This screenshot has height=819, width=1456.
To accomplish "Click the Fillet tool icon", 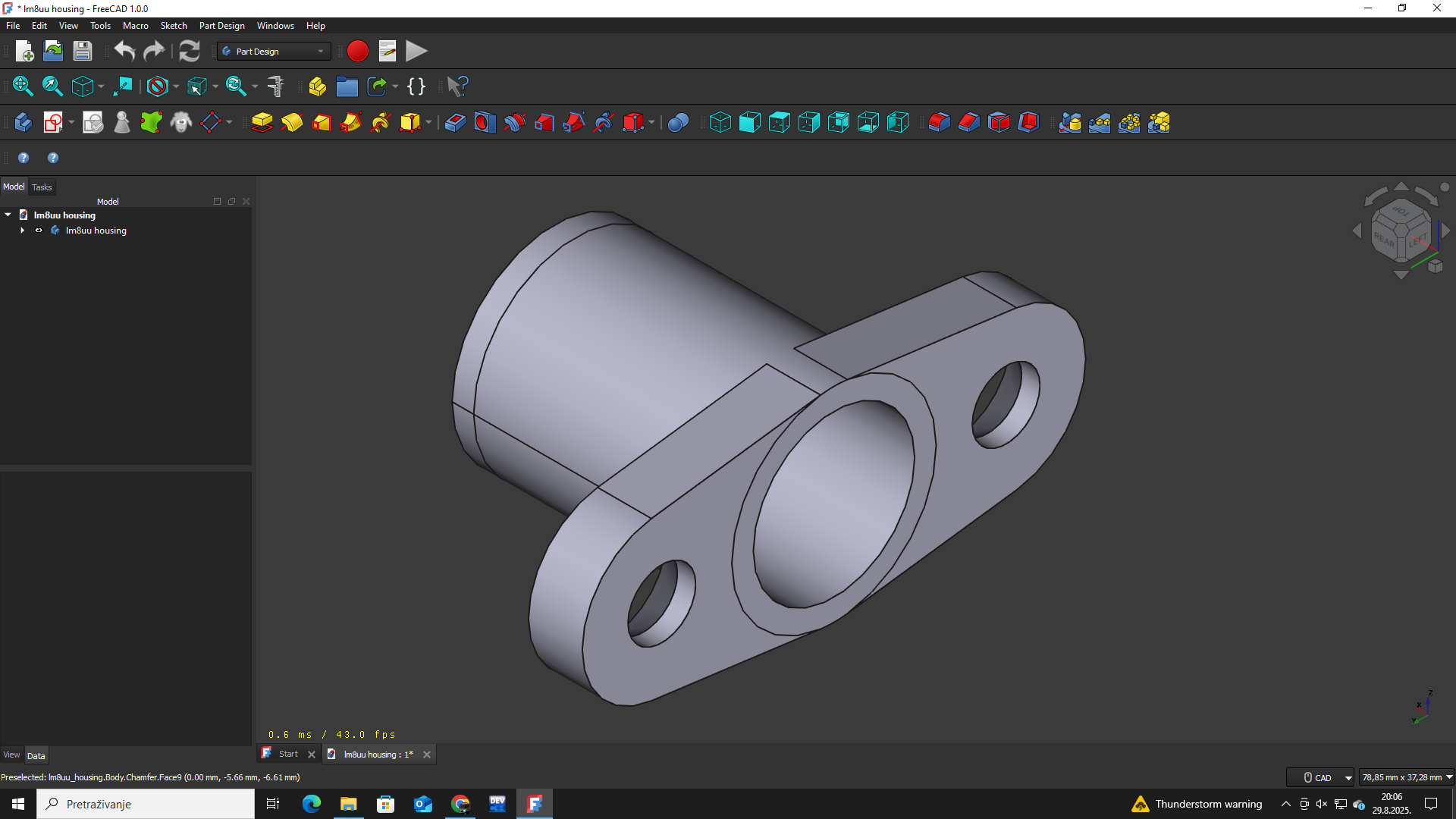I will pyautogui.click(x=939, y=122).
